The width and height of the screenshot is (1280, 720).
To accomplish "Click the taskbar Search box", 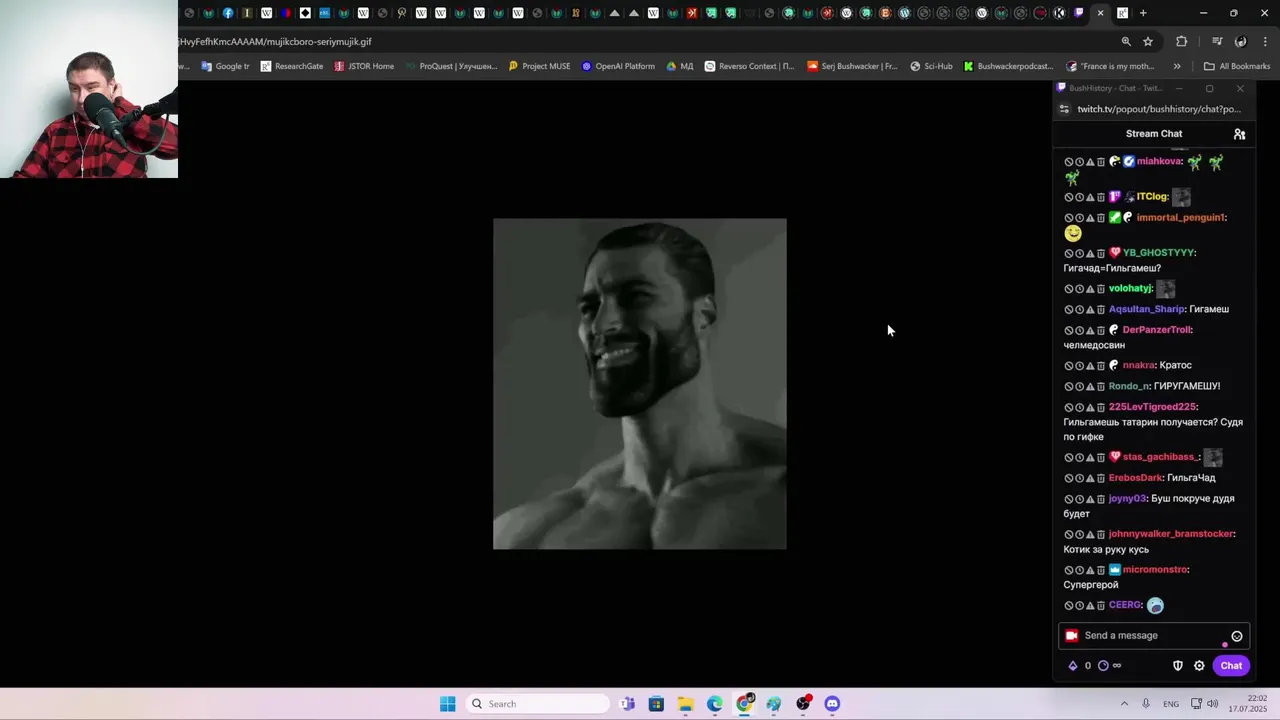I will (540, 704).
